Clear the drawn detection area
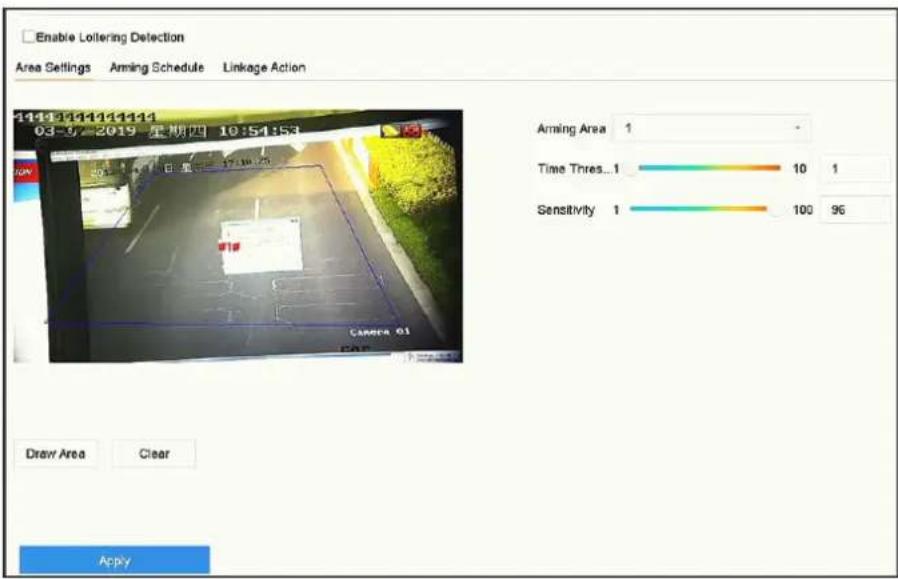This screenshot has height=579, width=898. click(154, 454)
